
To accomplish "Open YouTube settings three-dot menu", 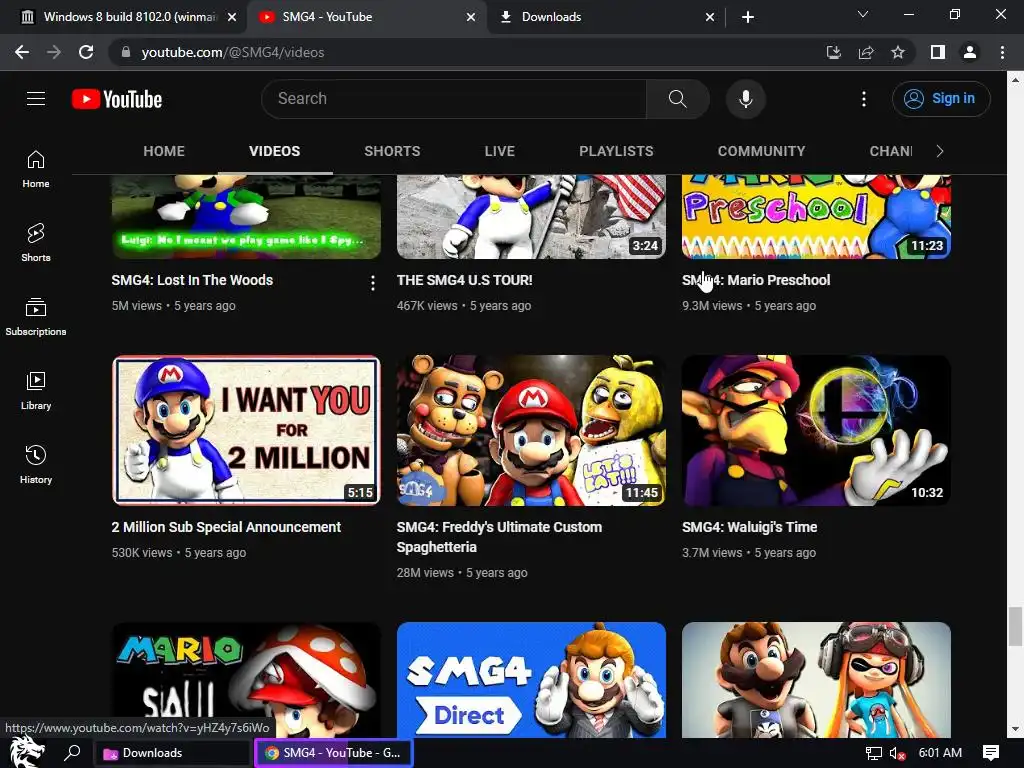I will click(x=863, y=99).
